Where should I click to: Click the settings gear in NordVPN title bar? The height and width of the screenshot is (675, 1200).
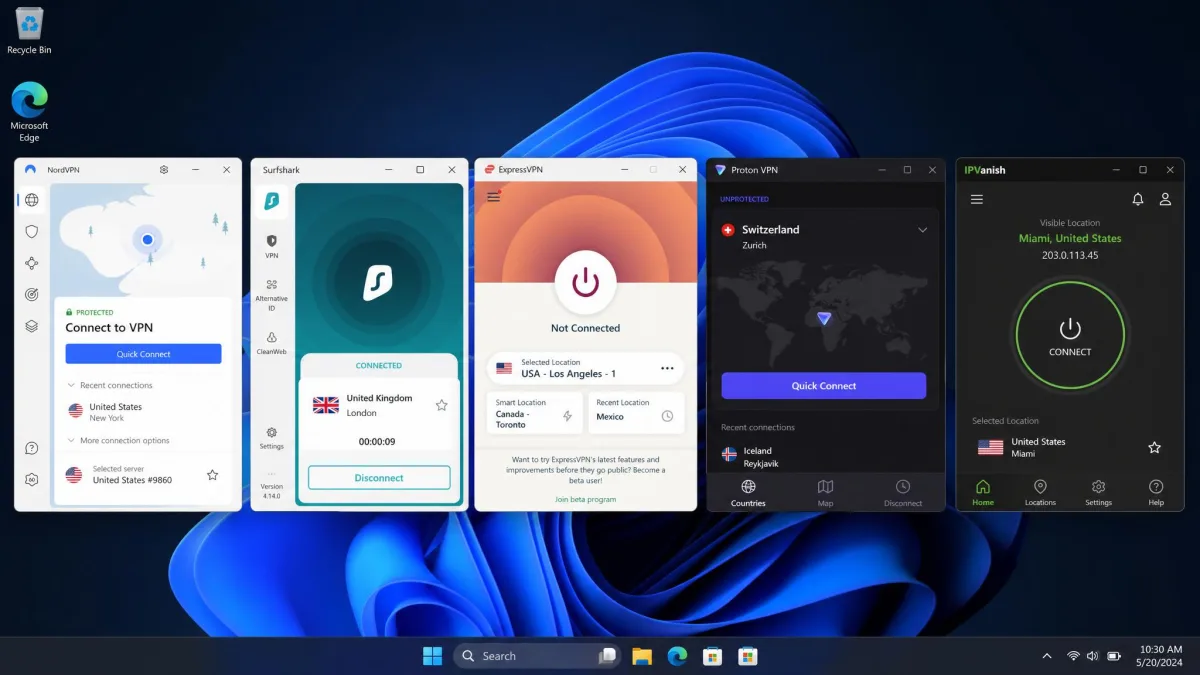tap(164, 170)
